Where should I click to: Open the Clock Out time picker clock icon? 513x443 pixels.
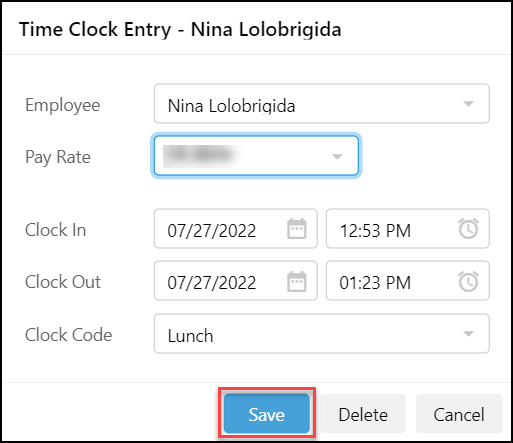(x=468, y=281)
